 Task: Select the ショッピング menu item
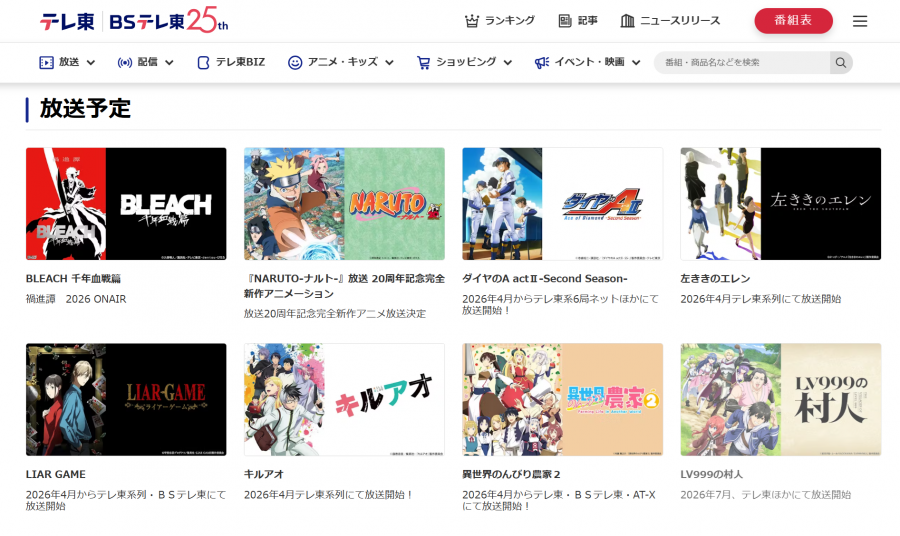pyautogui.click(x=466, y=62)
